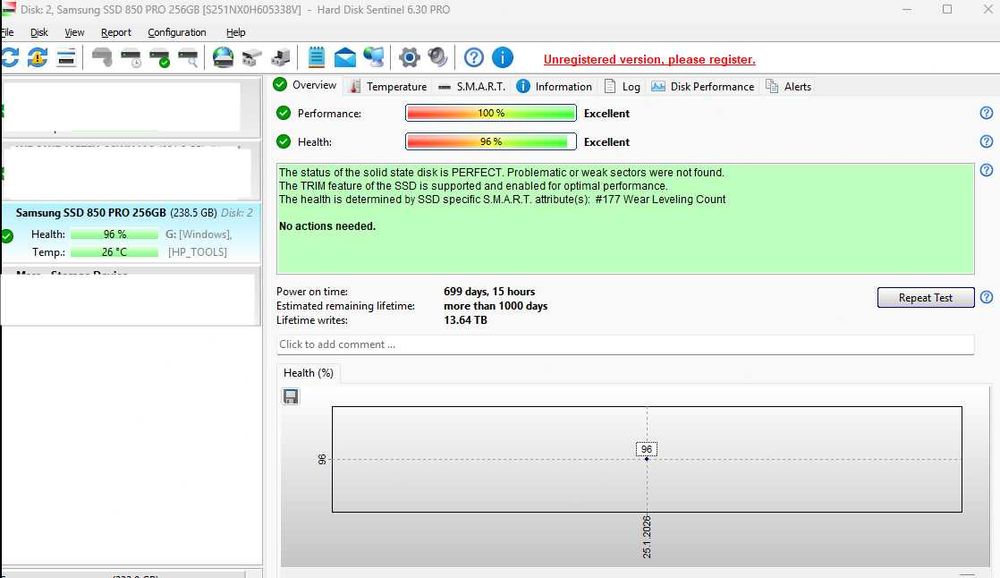Screen dimensions: 1000x578
Task: Open the File menu
Action: [x=7, y=32]
